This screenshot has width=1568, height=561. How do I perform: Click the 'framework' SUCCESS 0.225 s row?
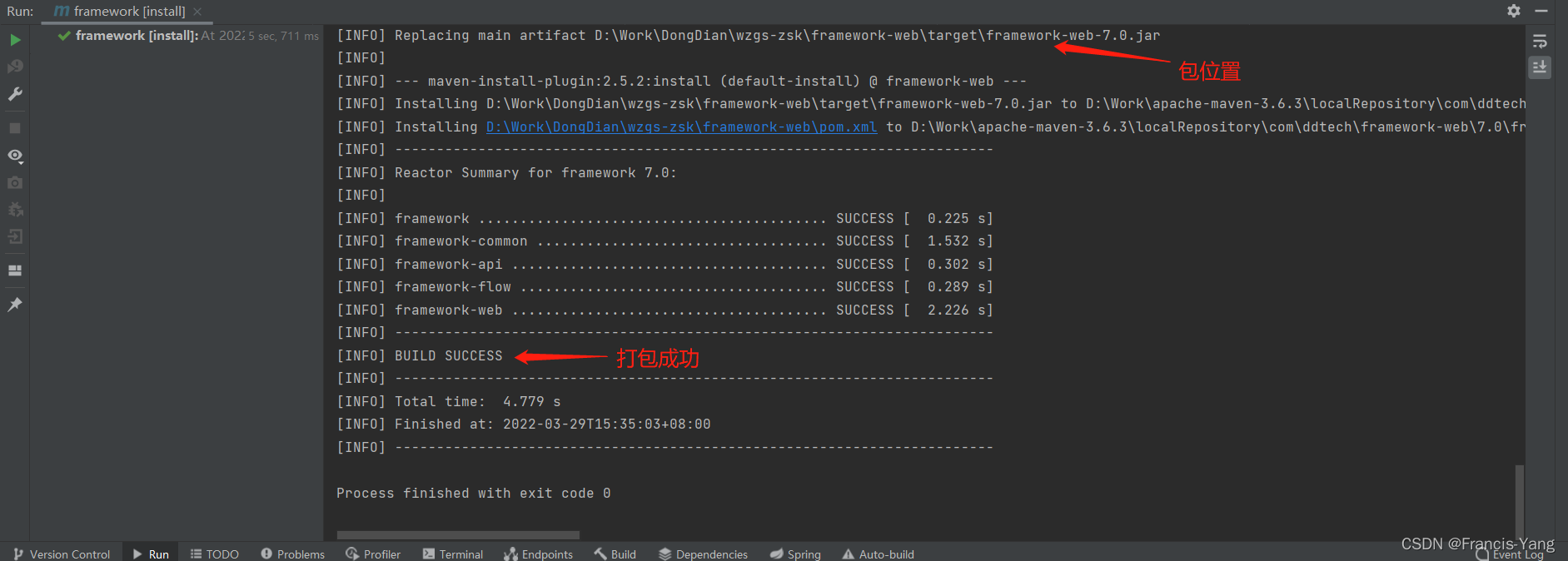665,218
